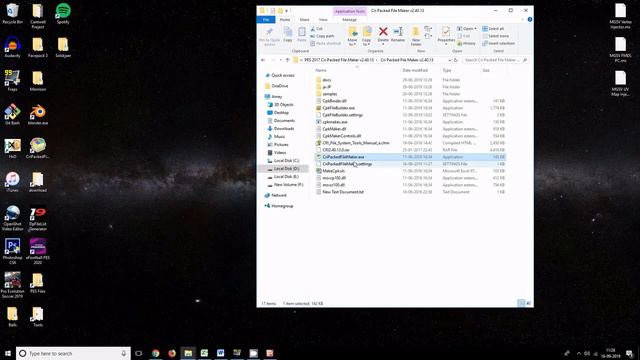This screenshot has width=640, height=360.
Task: Click the Up one level arrow
Action: (x=287, y=60)
